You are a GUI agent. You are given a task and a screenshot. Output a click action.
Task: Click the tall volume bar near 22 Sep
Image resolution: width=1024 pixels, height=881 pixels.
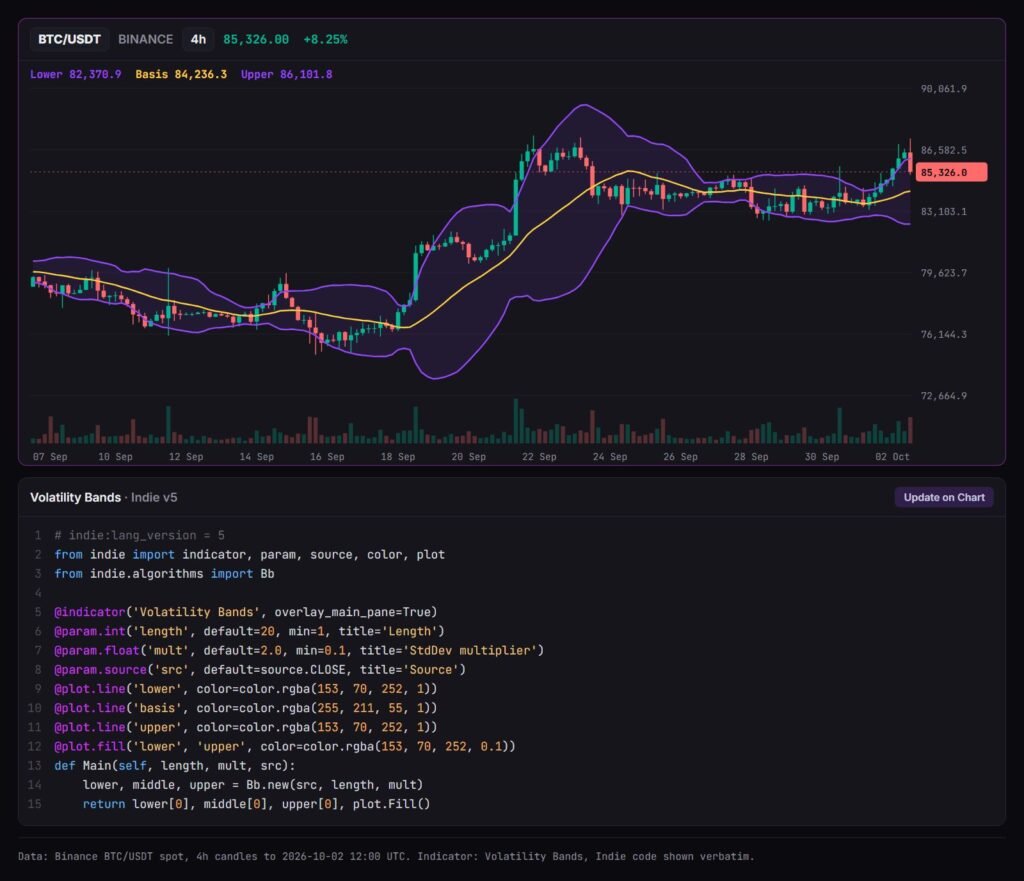[515, 421]
